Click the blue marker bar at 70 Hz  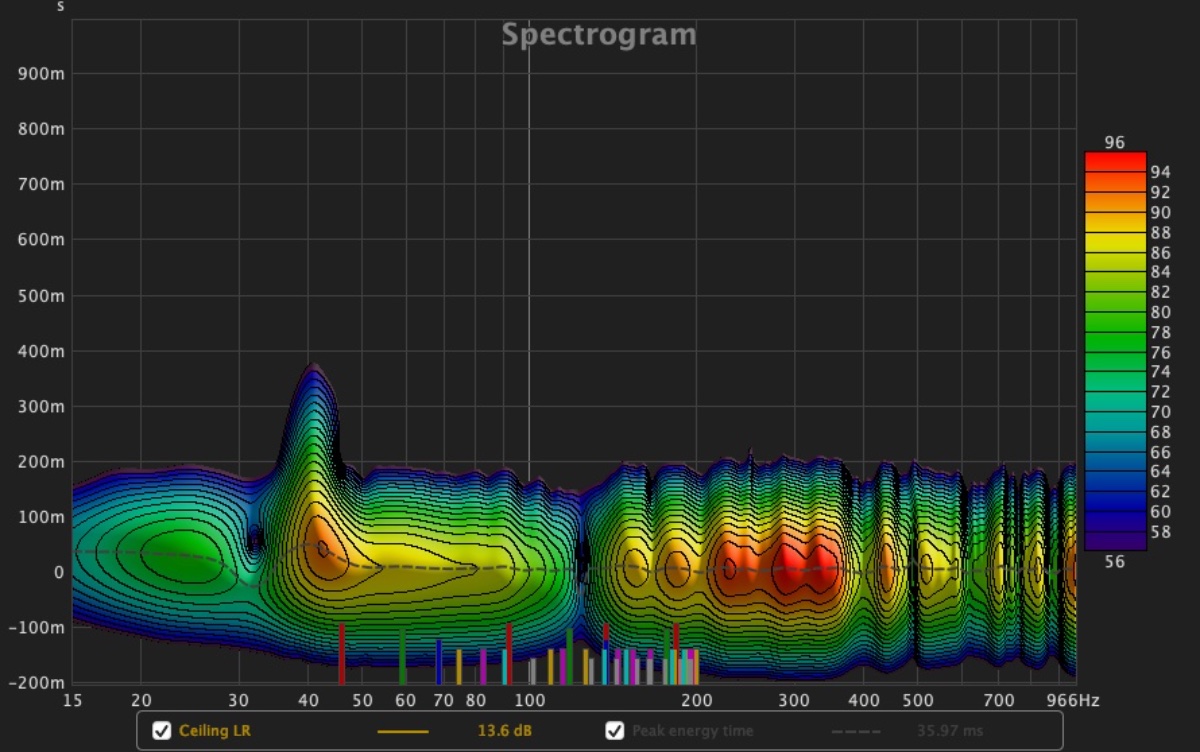click(x=438, y=662)
